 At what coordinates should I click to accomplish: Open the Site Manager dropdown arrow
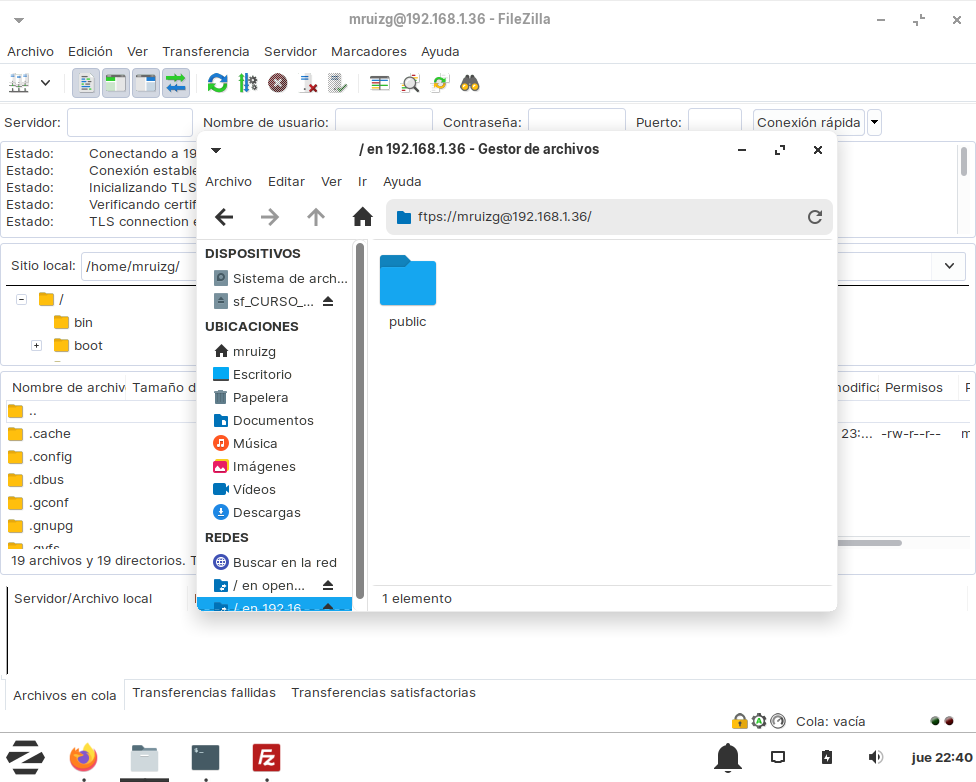click(45, 83)
